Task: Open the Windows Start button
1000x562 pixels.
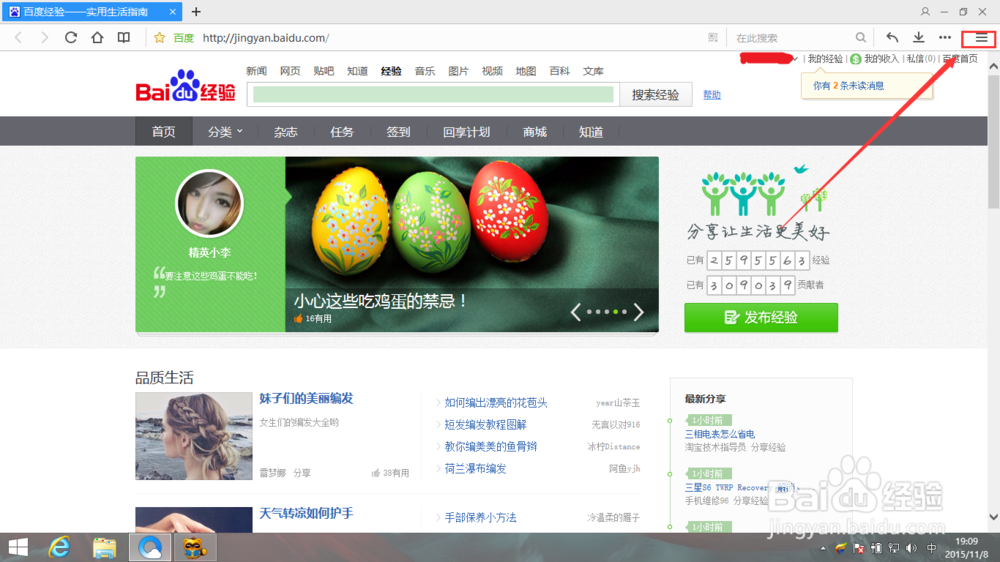Action: (x=18, y=547)
